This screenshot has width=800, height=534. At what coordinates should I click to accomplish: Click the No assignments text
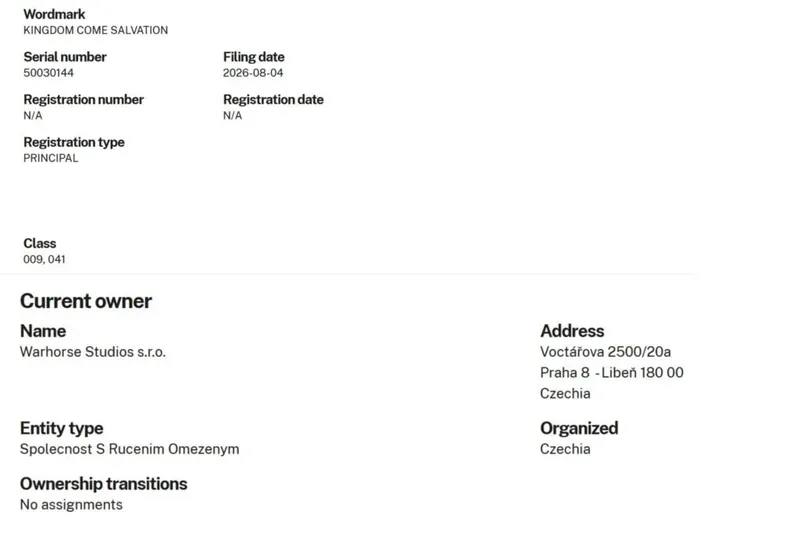pyautogui.click(x=71, y=505)
